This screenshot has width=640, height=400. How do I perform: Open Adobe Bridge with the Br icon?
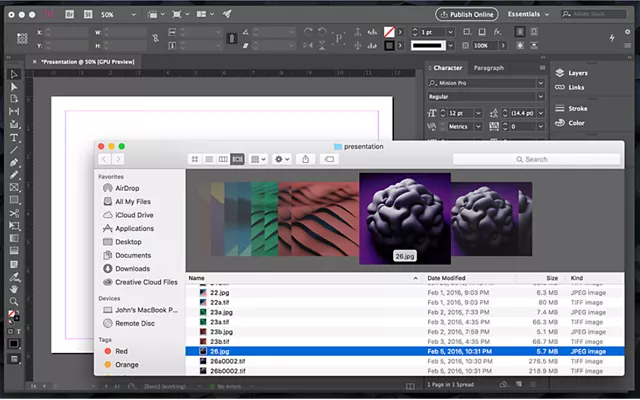pos(69,16)
